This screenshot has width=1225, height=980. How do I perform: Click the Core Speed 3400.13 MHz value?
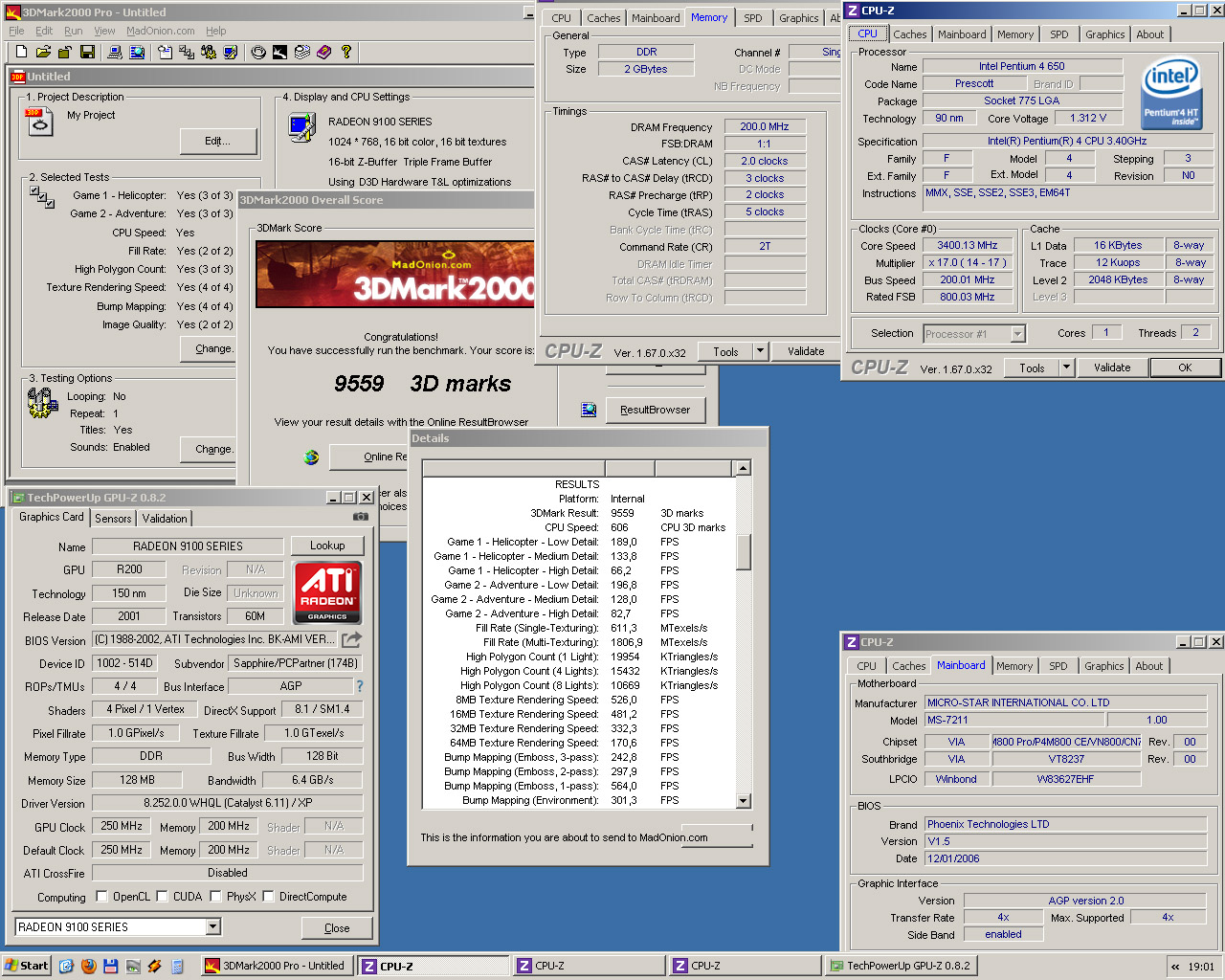[968, 246]
